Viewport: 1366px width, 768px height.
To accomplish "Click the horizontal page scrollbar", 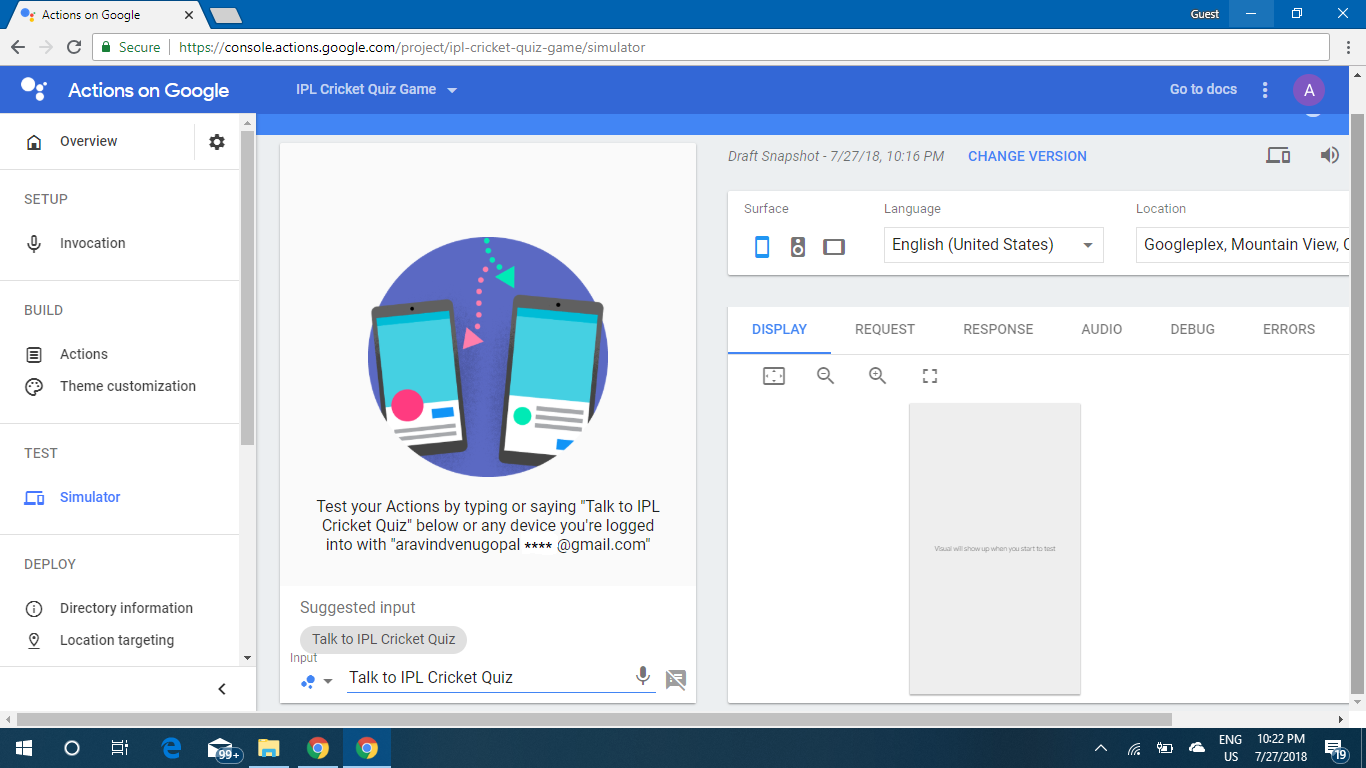I will [x=594, y=719].
